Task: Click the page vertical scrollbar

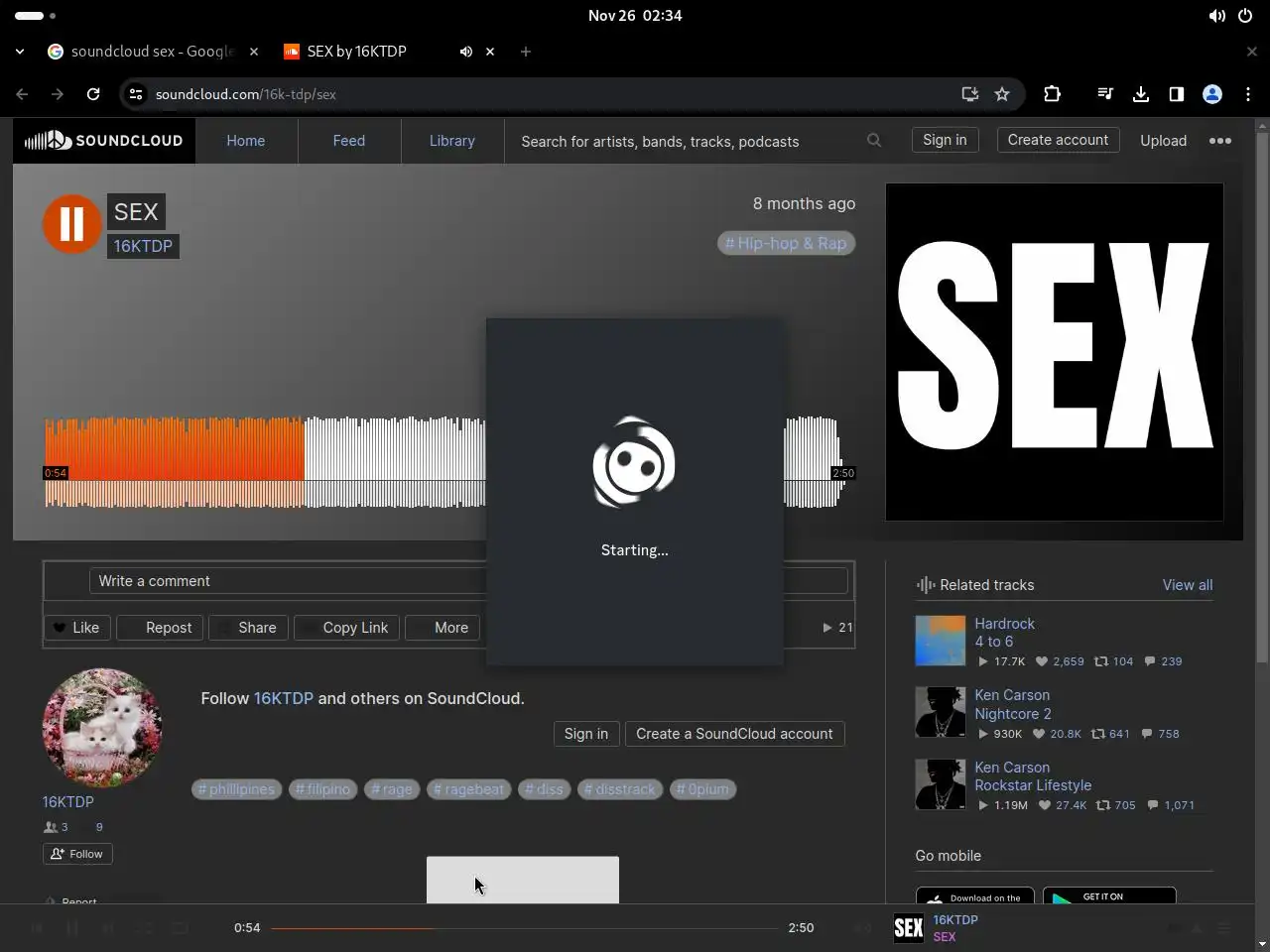Action: coord(1262,397)
